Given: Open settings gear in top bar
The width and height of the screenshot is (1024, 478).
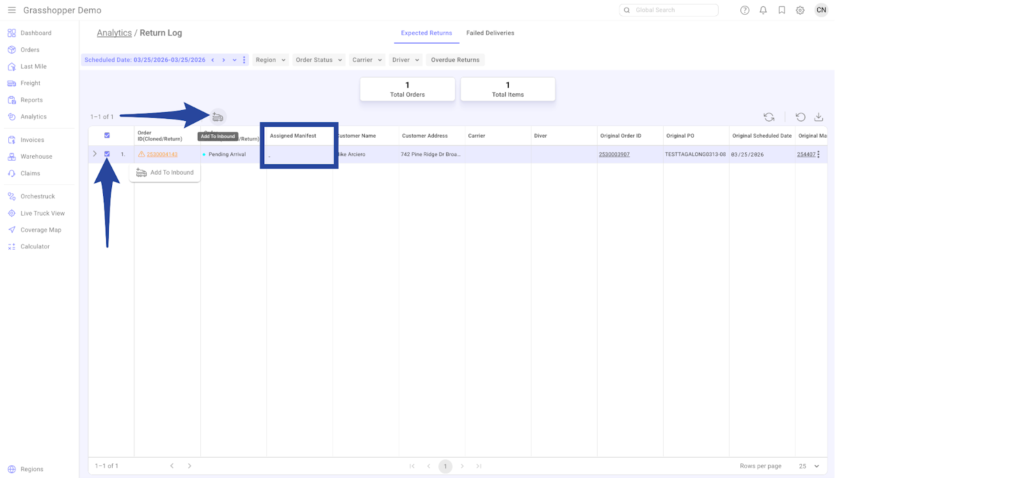Looking at the screenshot, I should 800,10.
